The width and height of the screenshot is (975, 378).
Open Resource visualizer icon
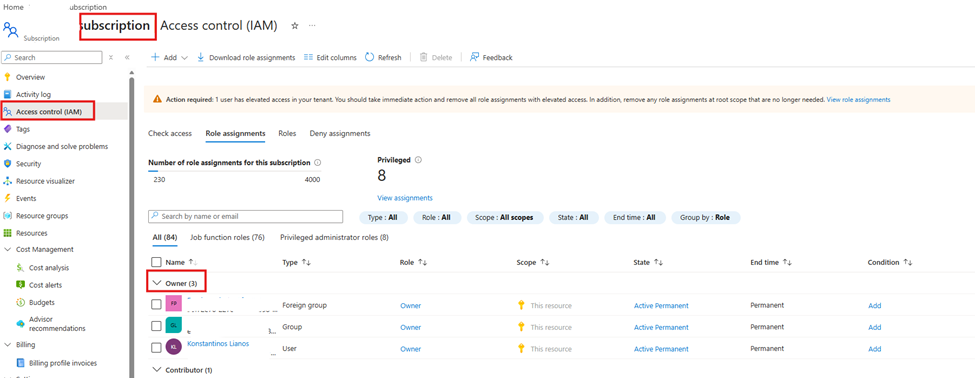[7, 182]
